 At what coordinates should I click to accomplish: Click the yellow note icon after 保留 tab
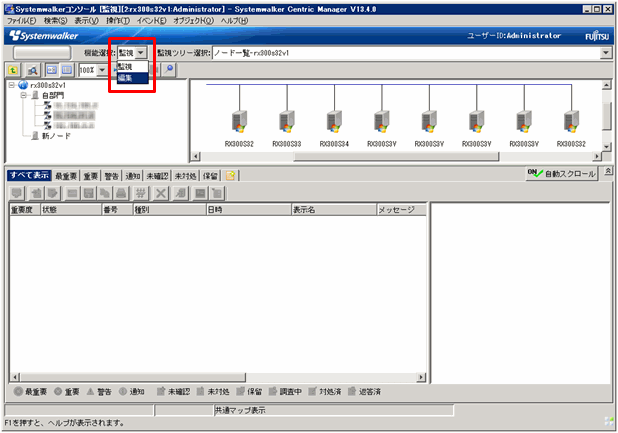231,175
